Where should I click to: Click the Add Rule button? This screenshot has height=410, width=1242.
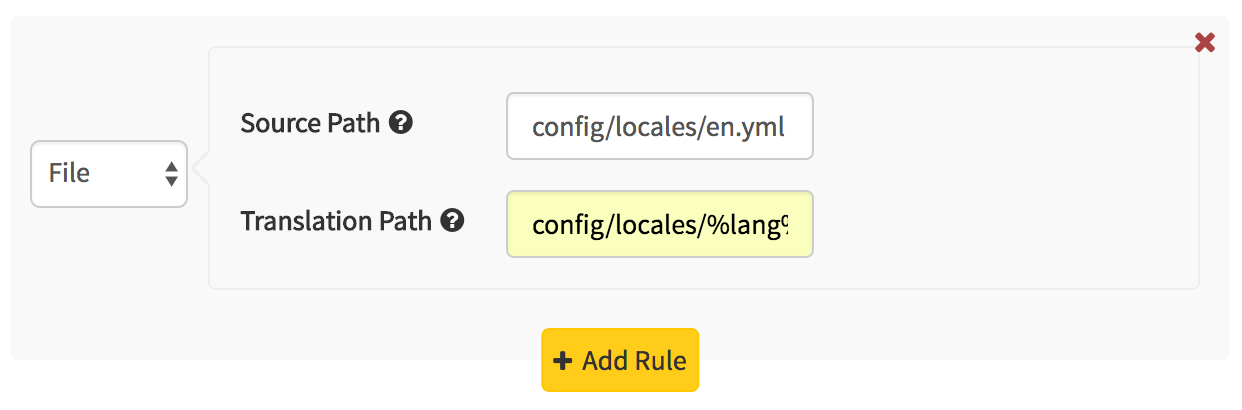[620, 360]
